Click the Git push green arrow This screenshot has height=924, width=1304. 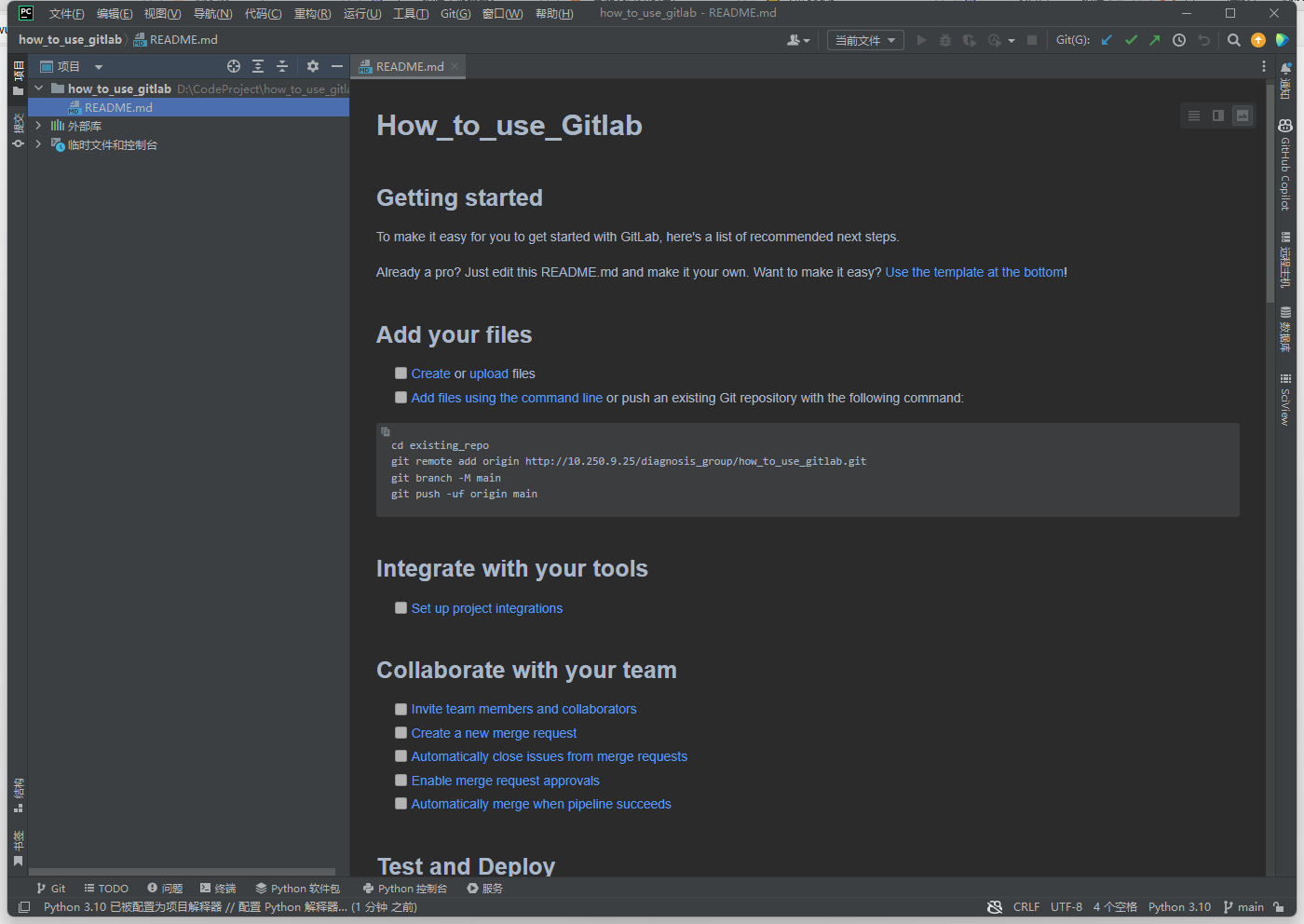(x=1155, y=40)
